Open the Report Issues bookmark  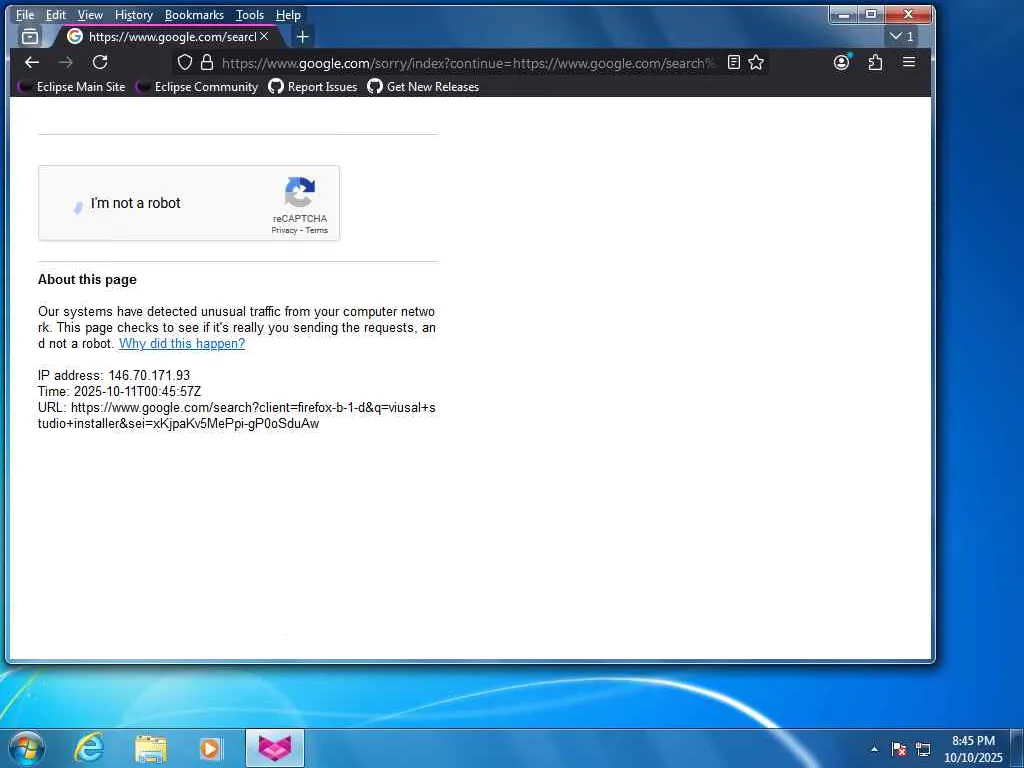(x=313, y=87)
